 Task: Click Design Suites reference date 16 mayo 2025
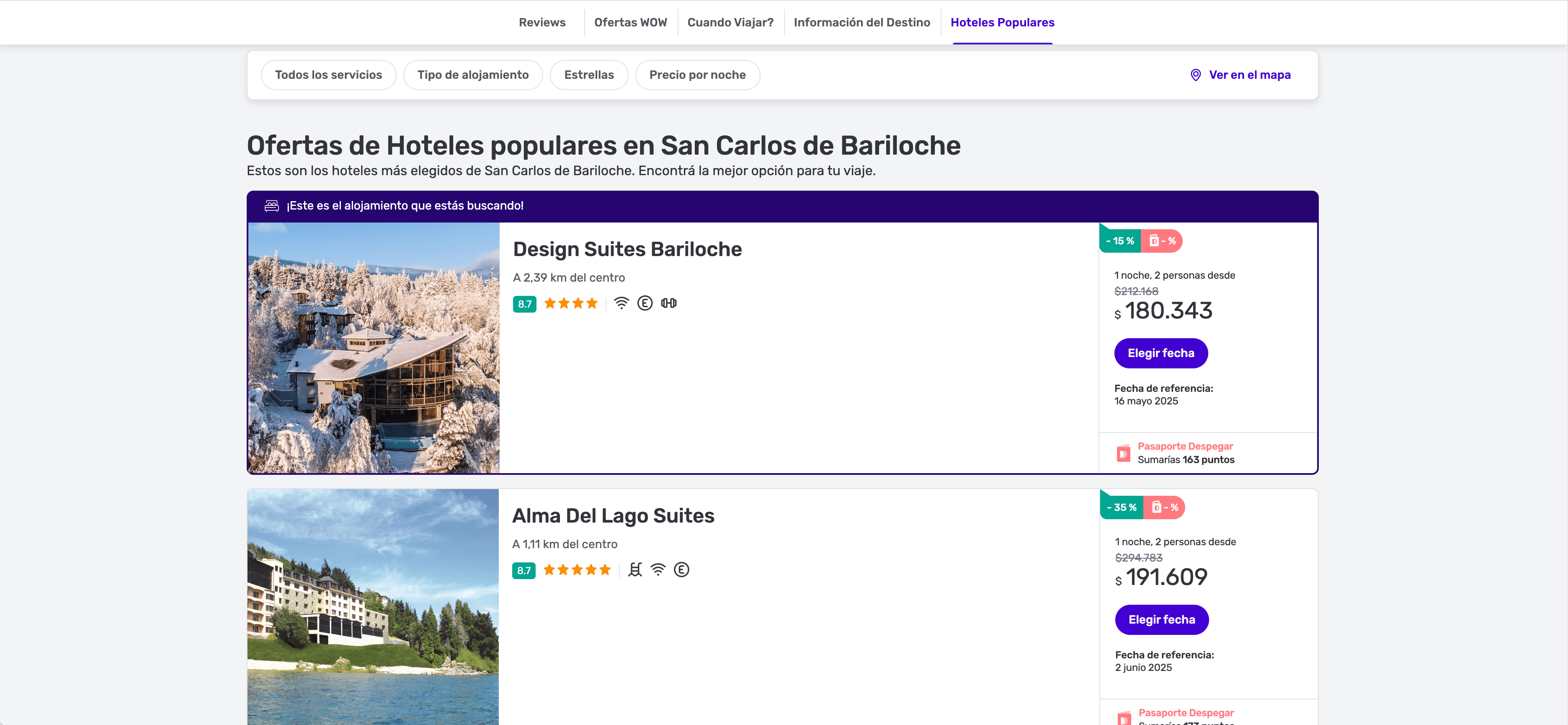point(1145,401)
